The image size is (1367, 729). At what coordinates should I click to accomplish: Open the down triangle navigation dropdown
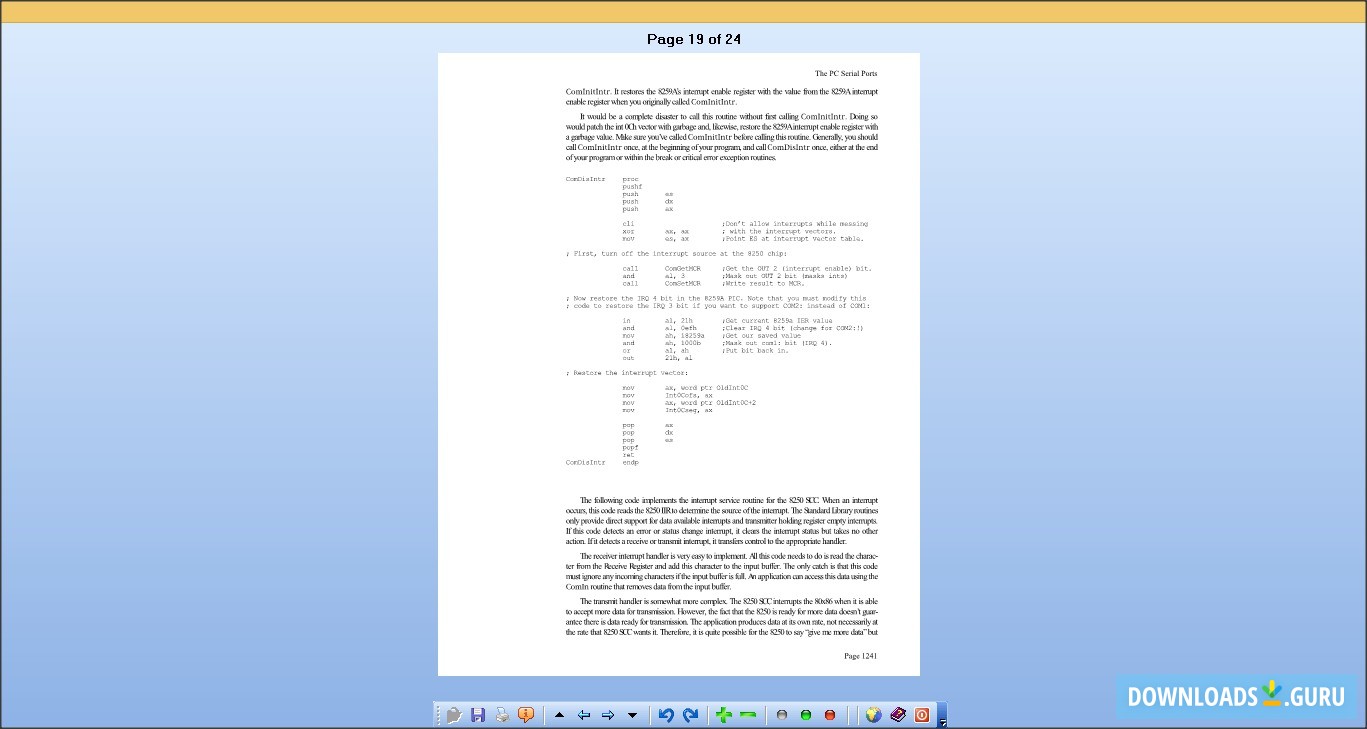click(x=632, y=714)
